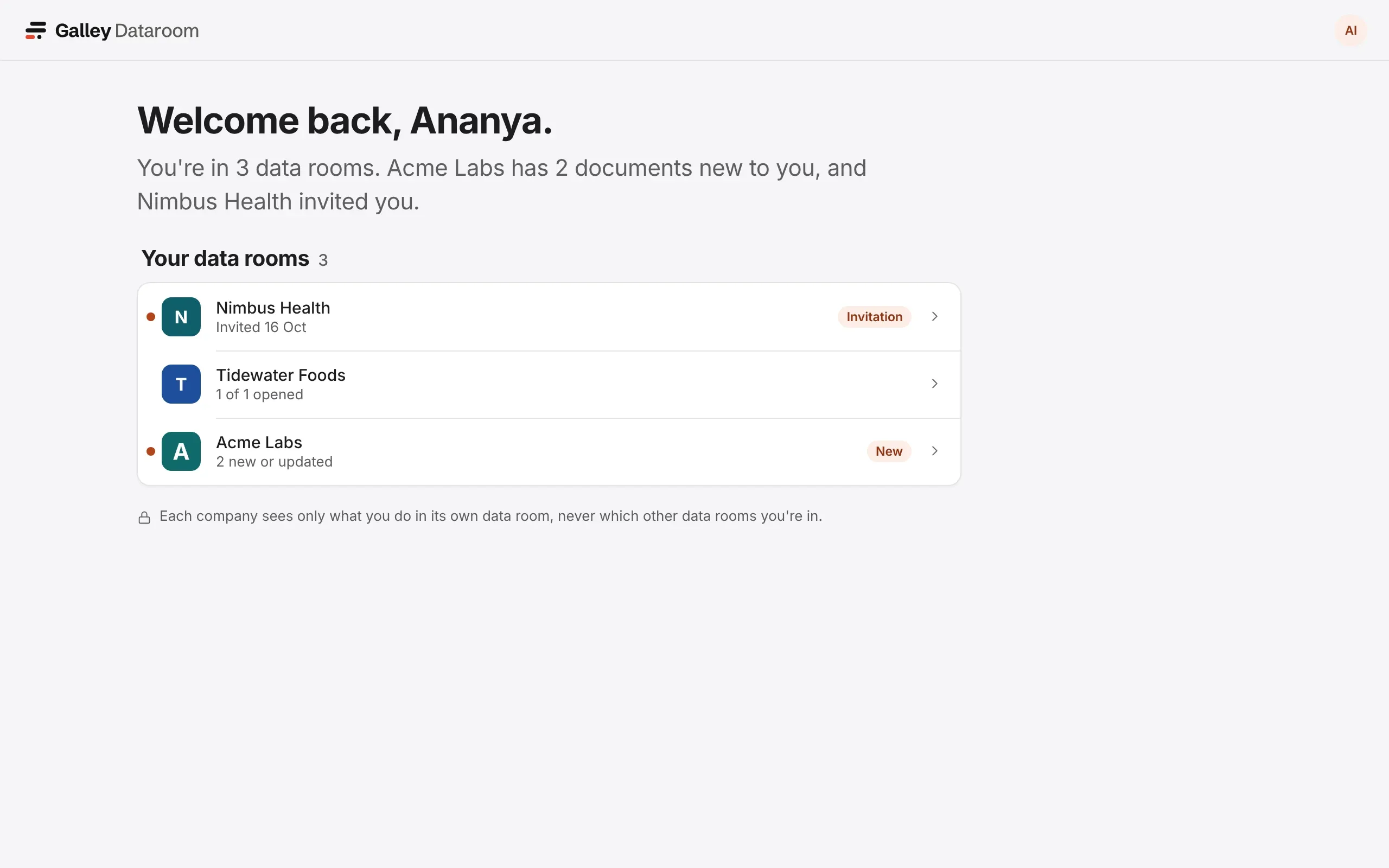Click the "Invited 16 Oct" subtitle
This screenshot has width=1389, height=868.
coord(261,327)
